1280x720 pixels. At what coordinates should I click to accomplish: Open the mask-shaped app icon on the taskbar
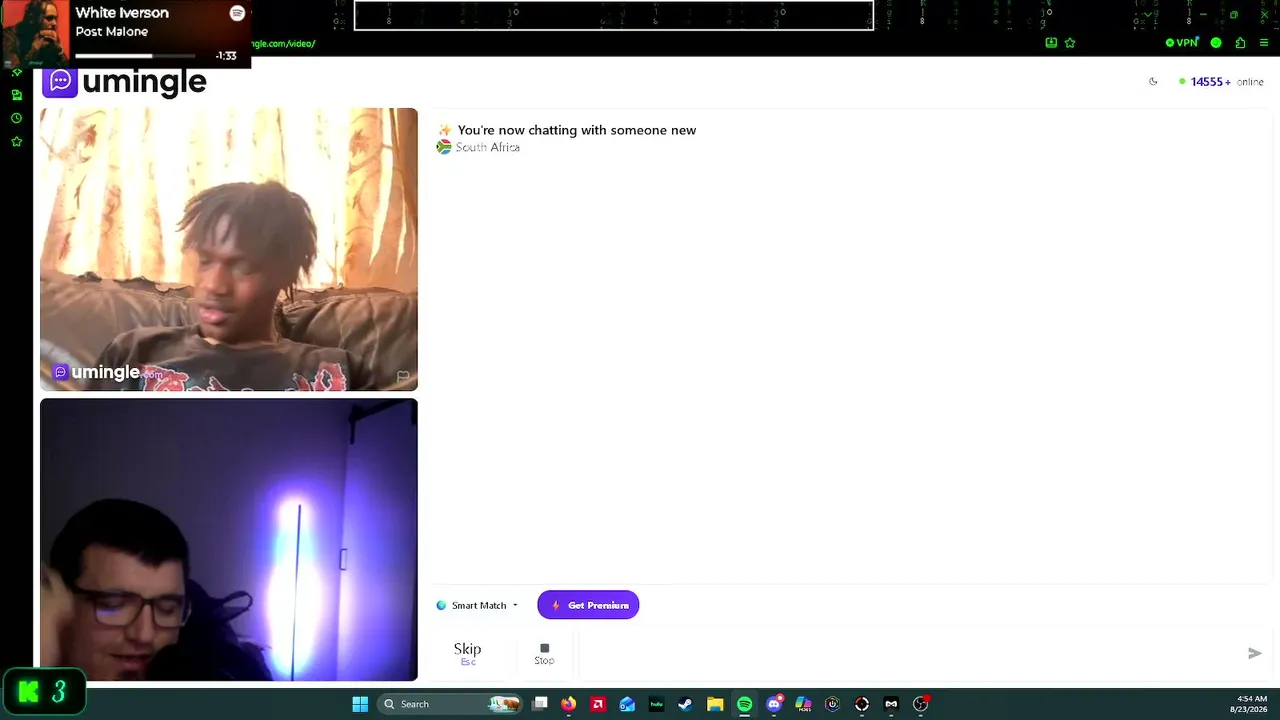click(x=891, y=704)
